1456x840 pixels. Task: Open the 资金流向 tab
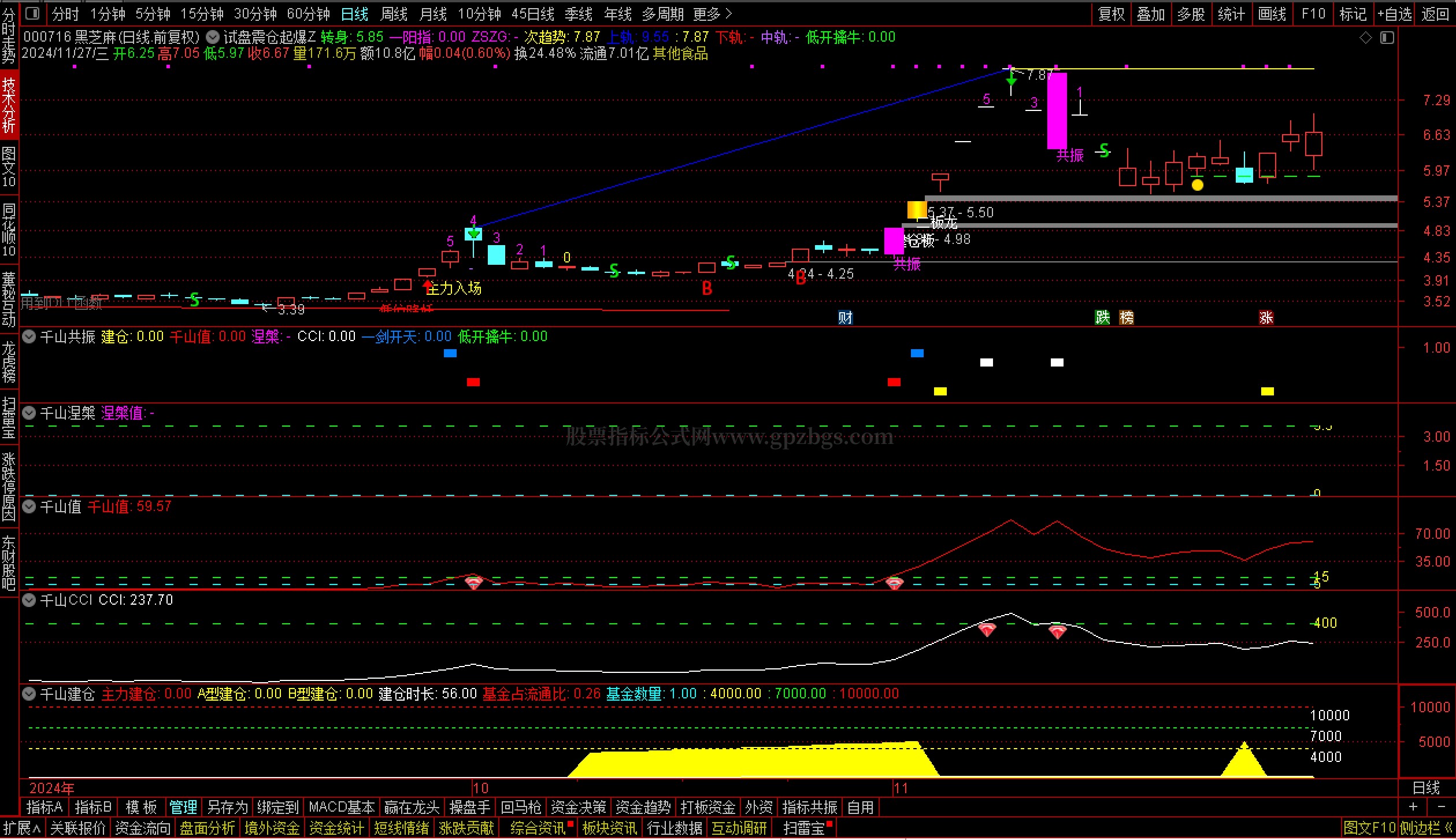(142, 828)
